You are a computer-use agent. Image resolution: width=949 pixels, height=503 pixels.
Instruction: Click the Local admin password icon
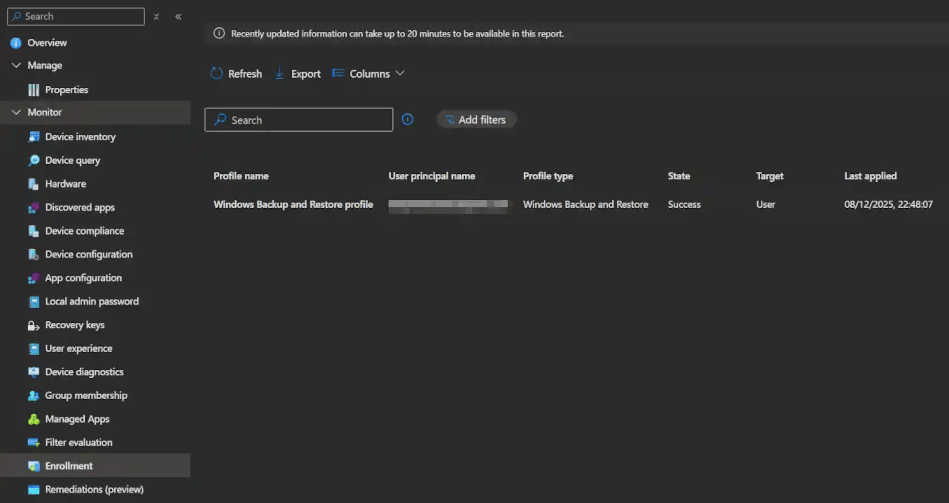(34, 301)
